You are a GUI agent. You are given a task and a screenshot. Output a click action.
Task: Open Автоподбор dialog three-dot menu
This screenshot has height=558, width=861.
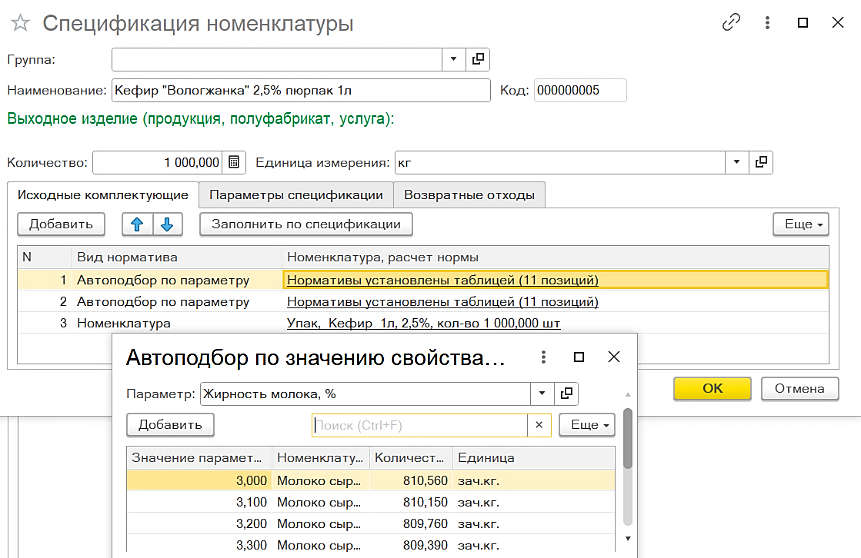(x=543, y=357)
